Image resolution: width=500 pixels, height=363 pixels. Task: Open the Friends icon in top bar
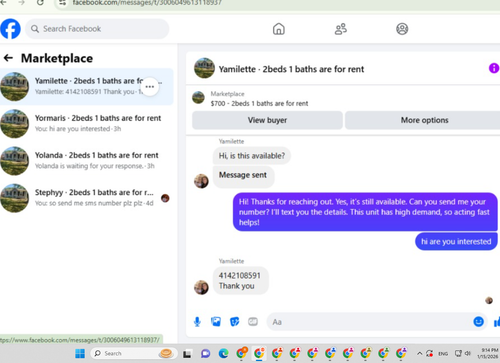coord(340,29)
